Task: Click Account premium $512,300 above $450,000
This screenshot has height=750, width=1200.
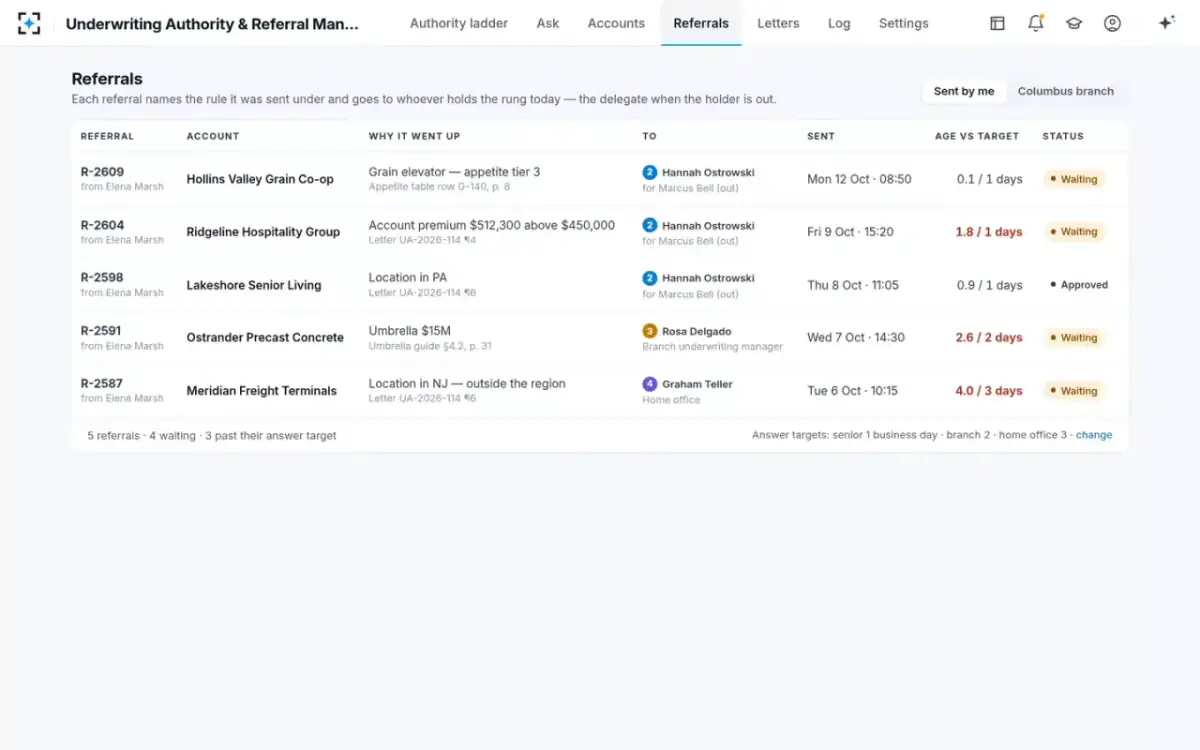Action: click(x=492, y=225)
